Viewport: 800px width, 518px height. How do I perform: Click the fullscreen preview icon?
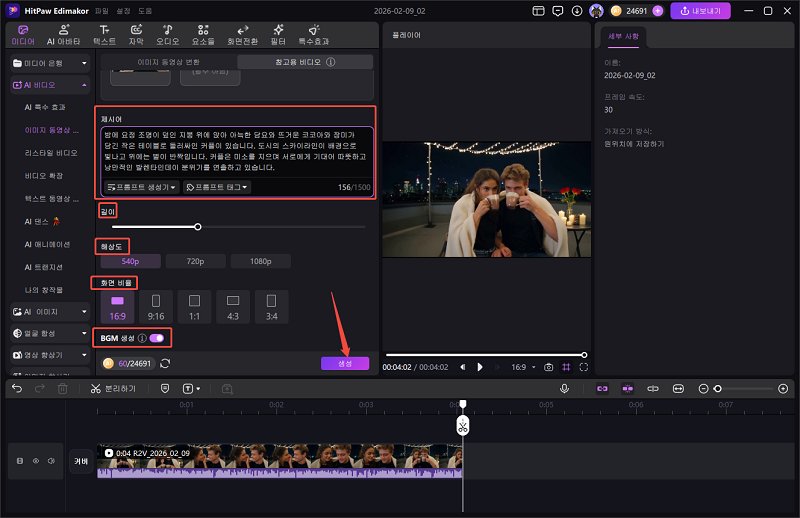[x=584, y=367]
